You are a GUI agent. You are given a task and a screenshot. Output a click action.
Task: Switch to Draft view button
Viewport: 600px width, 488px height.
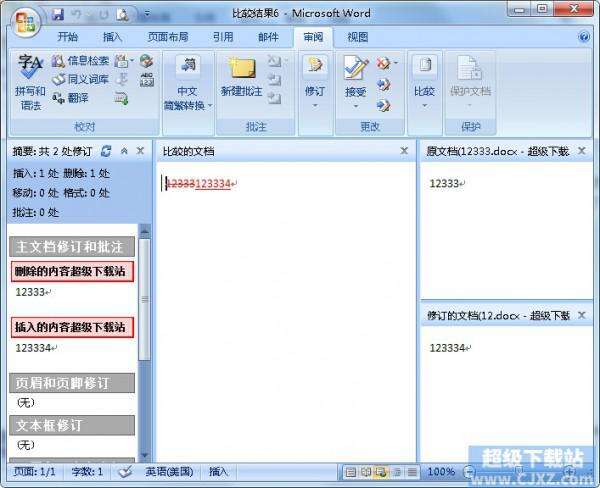(412, 472)
